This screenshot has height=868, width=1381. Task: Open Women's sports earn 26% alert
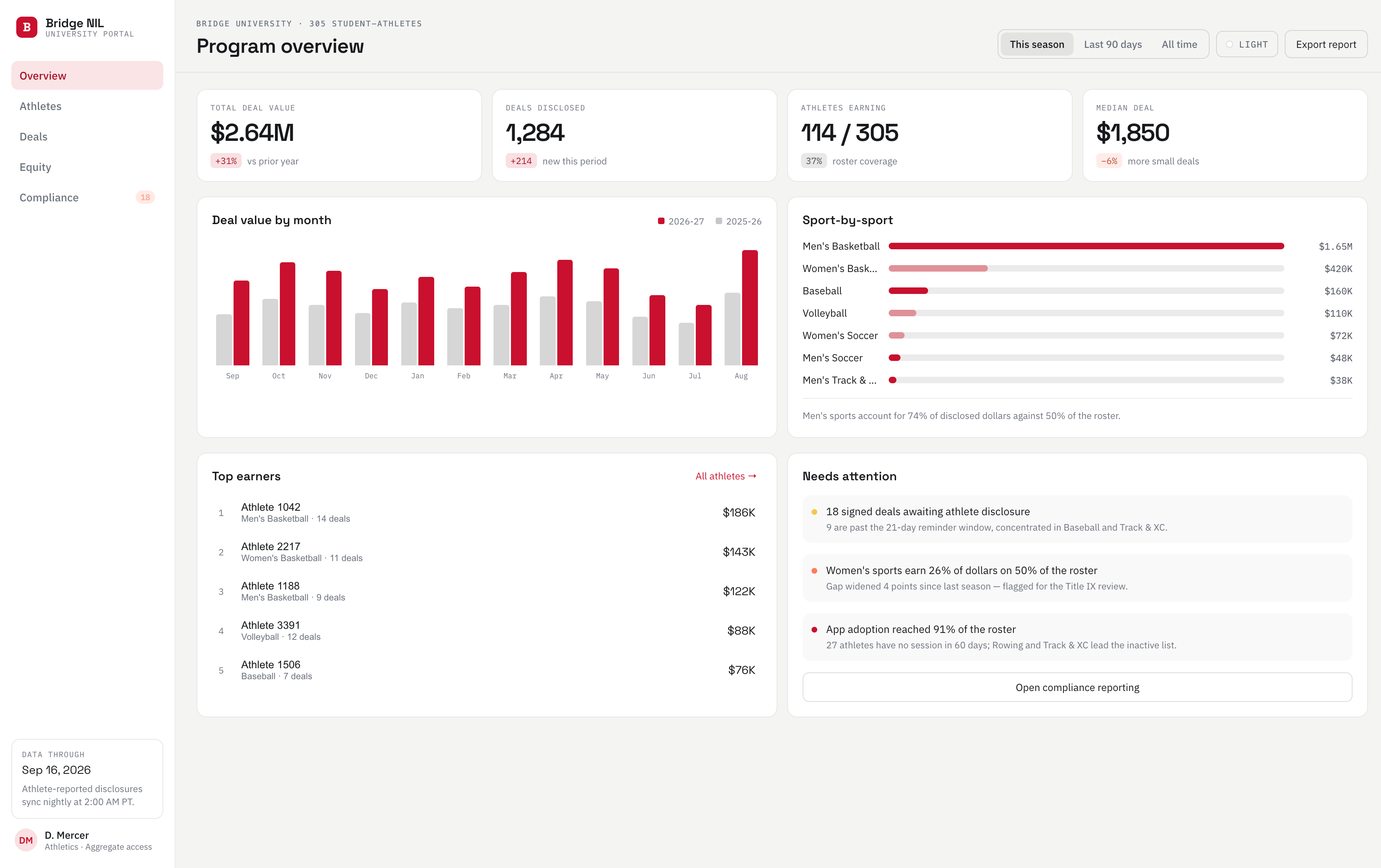pyautogui.click(x=1077, y=578)
